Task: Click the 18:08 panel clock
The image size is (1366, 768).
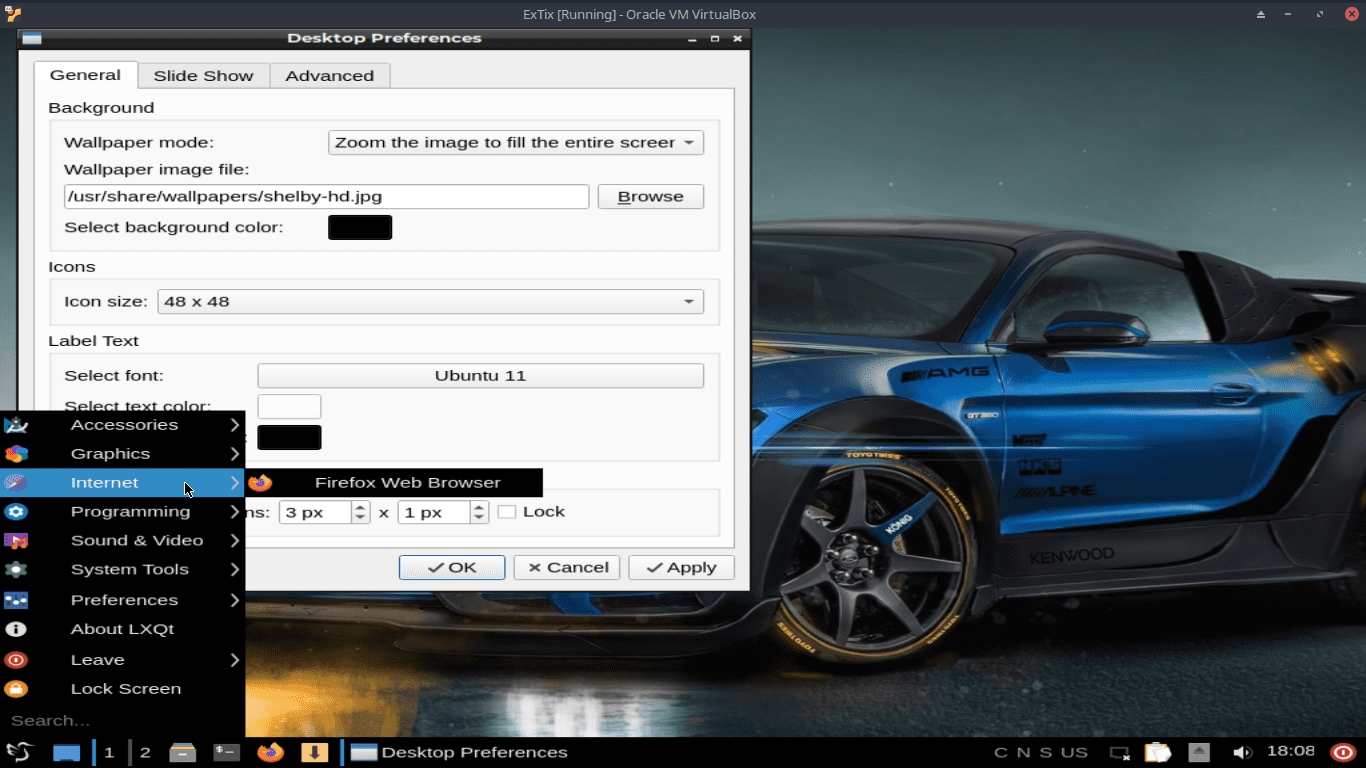Action: (1291, 751)
